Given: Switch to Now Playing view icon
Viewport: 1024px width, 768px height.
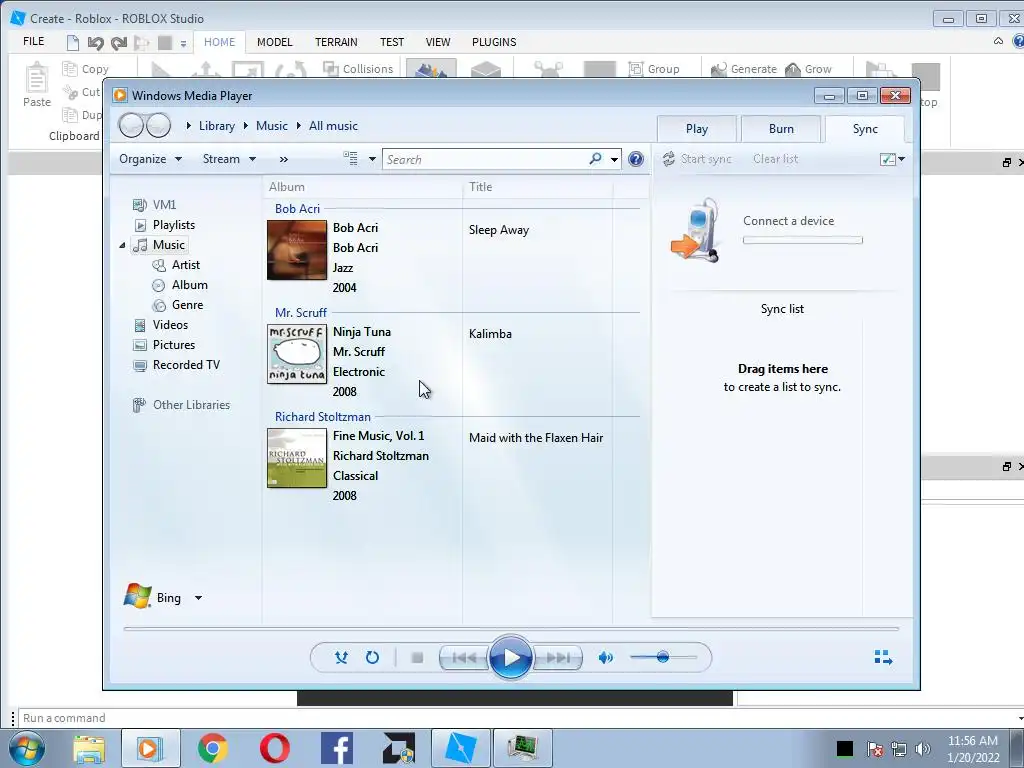Looking at the screenshot, I should [x=883, y=658].
